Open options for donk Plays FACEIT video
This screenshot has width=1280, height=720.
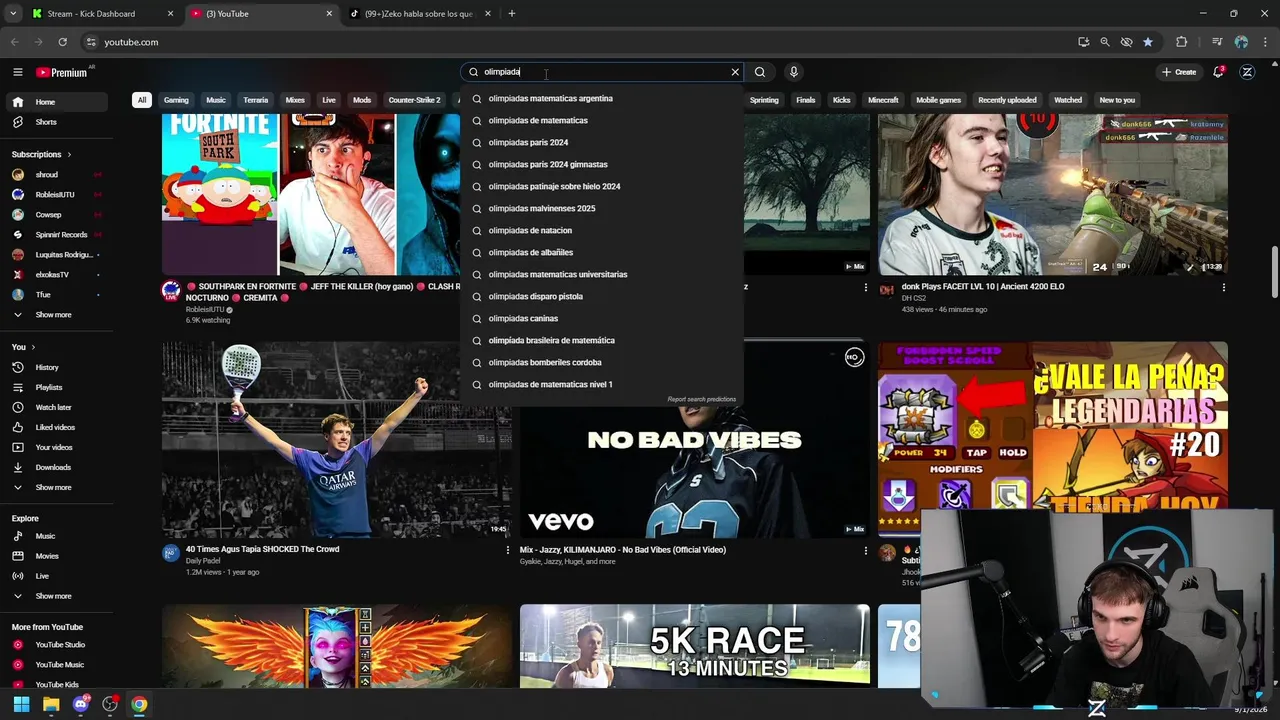point(1223,287)
